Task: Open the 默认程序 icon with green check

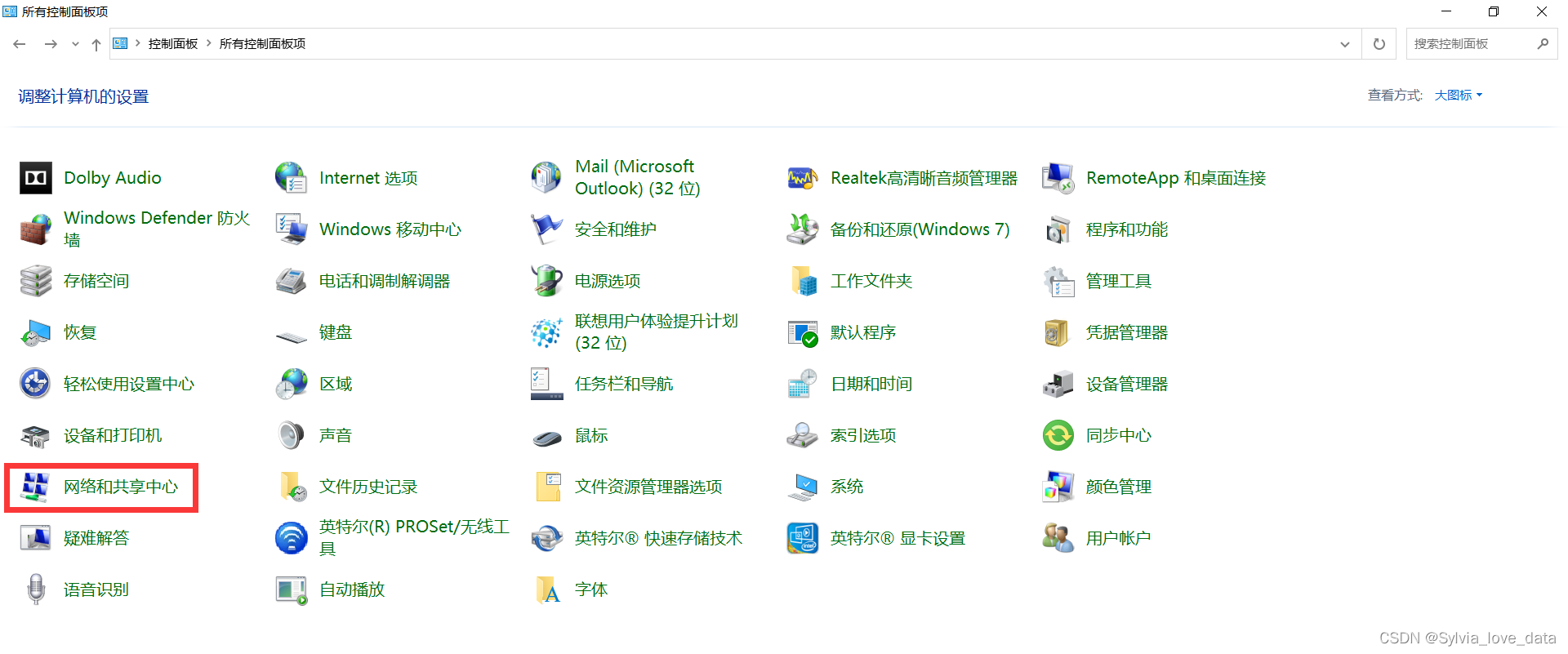Action: pyautogui.click(x=803, y=332)
